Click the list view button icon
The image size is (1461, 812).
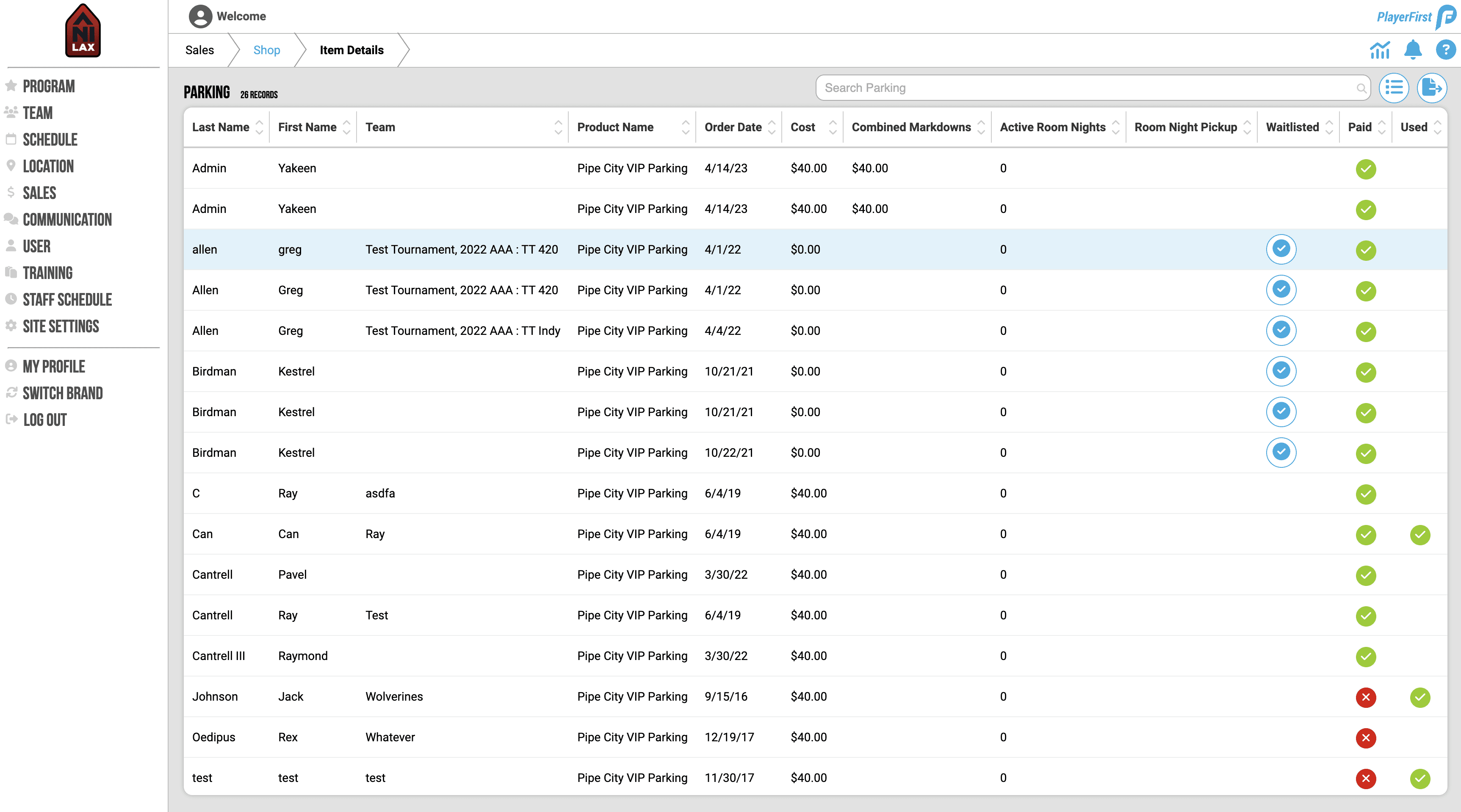click(x=1394, y=88)
